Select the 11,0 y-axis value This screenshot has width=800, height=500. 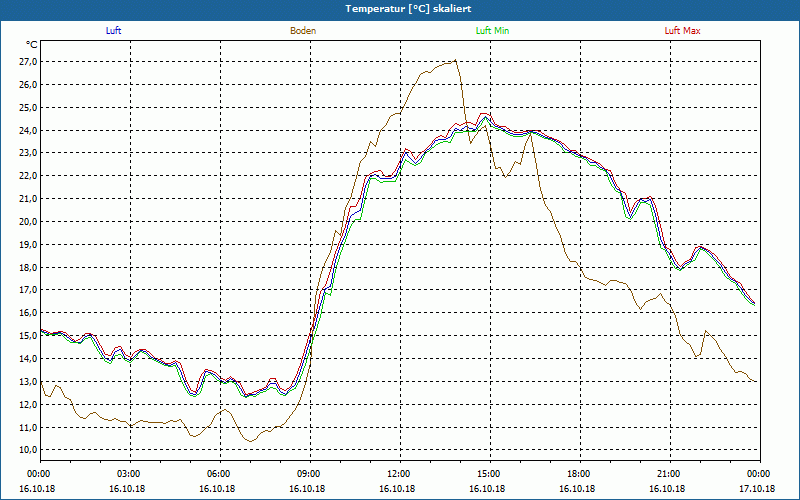(x=28, y=428)
